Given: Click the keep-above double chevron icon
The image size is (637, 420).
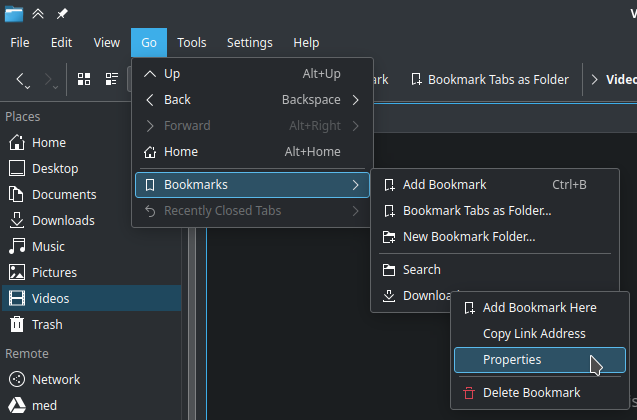Looking at the screenshot, I should (x=38, y=14).
